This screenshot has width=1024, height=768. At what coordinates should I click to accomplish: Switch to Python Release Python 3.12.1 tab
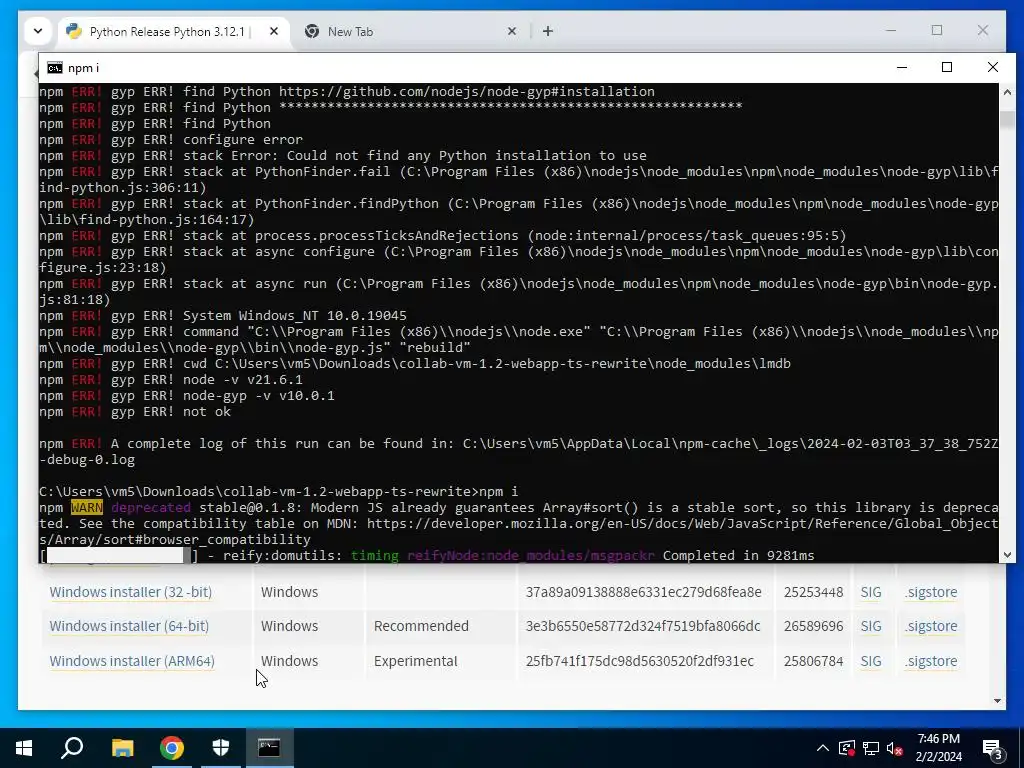167,31
